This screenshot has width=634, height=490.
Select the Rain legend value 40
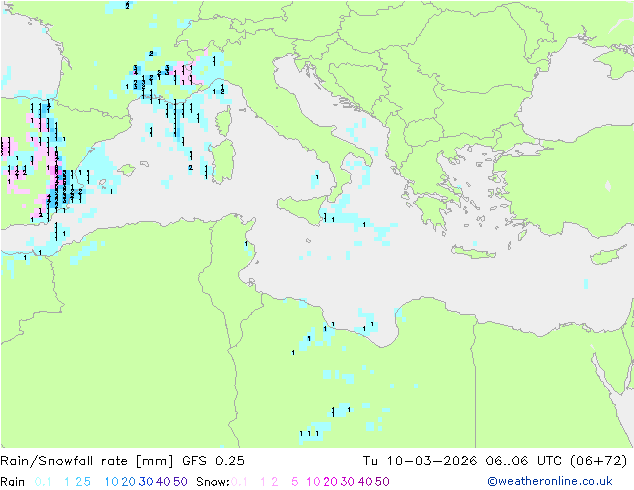point(163,482)
